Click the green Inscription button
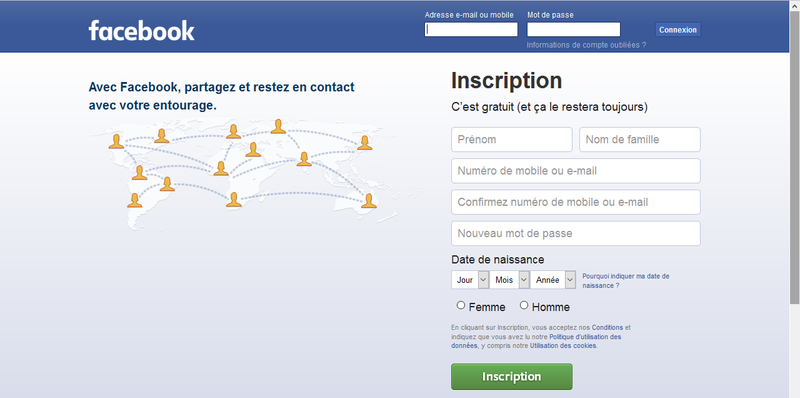Screen dimensions: 800x398 [512, 377]
